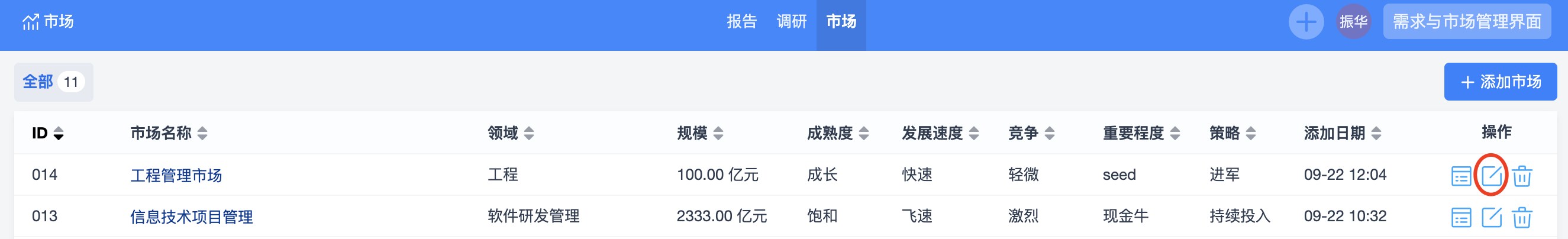Switch to the 调研 tab

[791, 22]
